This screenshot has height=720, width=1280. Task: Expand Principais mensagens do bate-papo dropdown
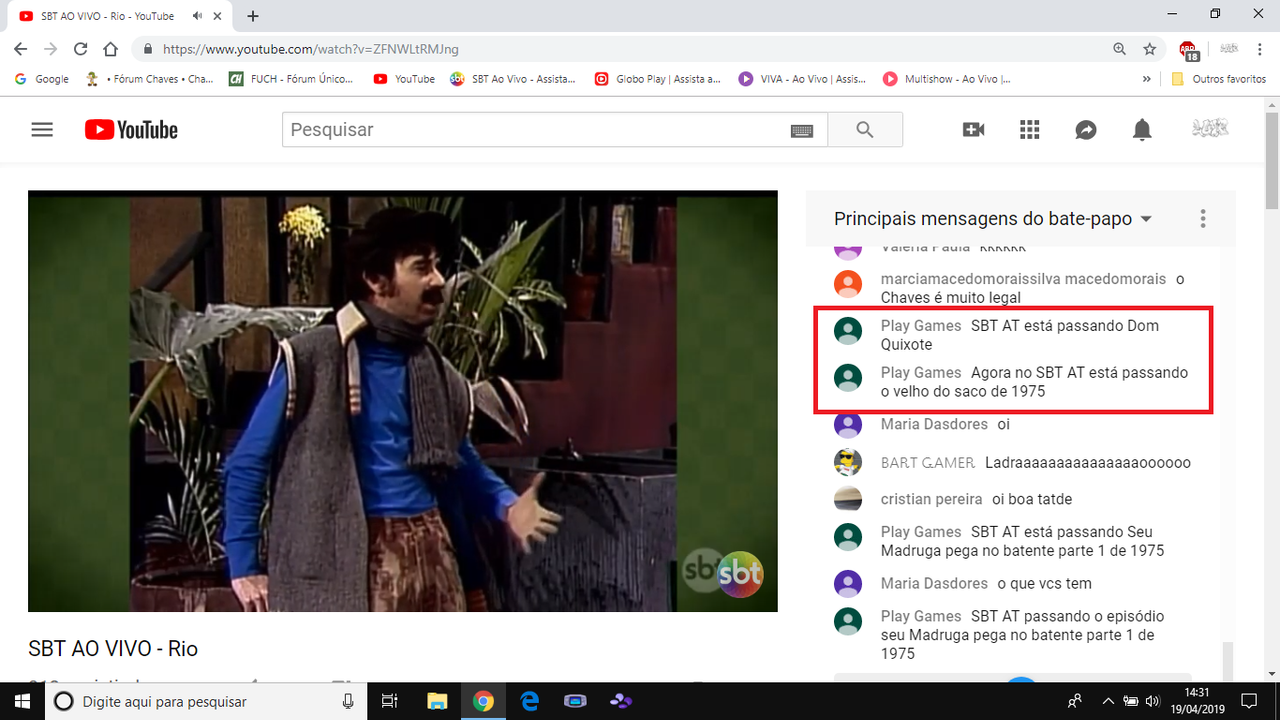point(993,219)
